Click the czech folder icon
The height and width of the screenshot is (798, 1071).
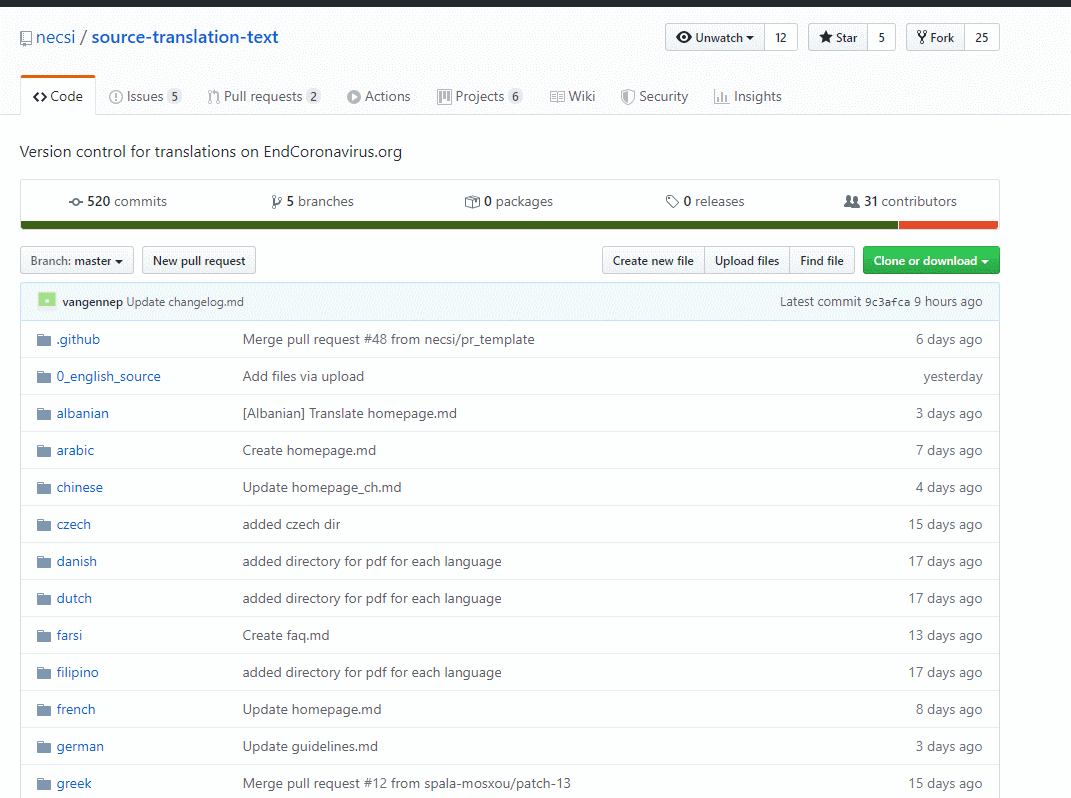tap(44, 524)
